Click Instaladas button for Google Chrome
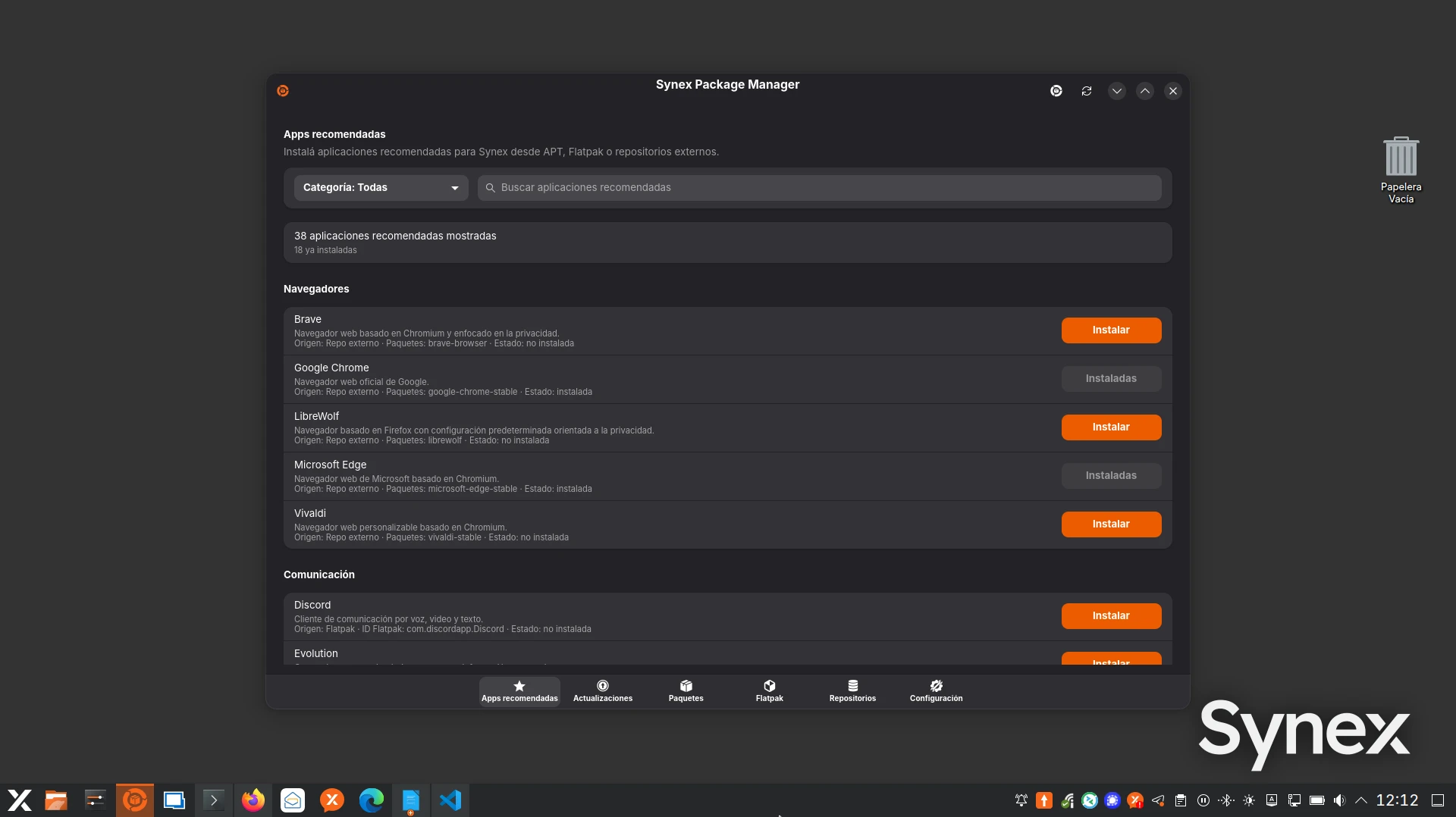1456x817 pixels. point(1111,379)
